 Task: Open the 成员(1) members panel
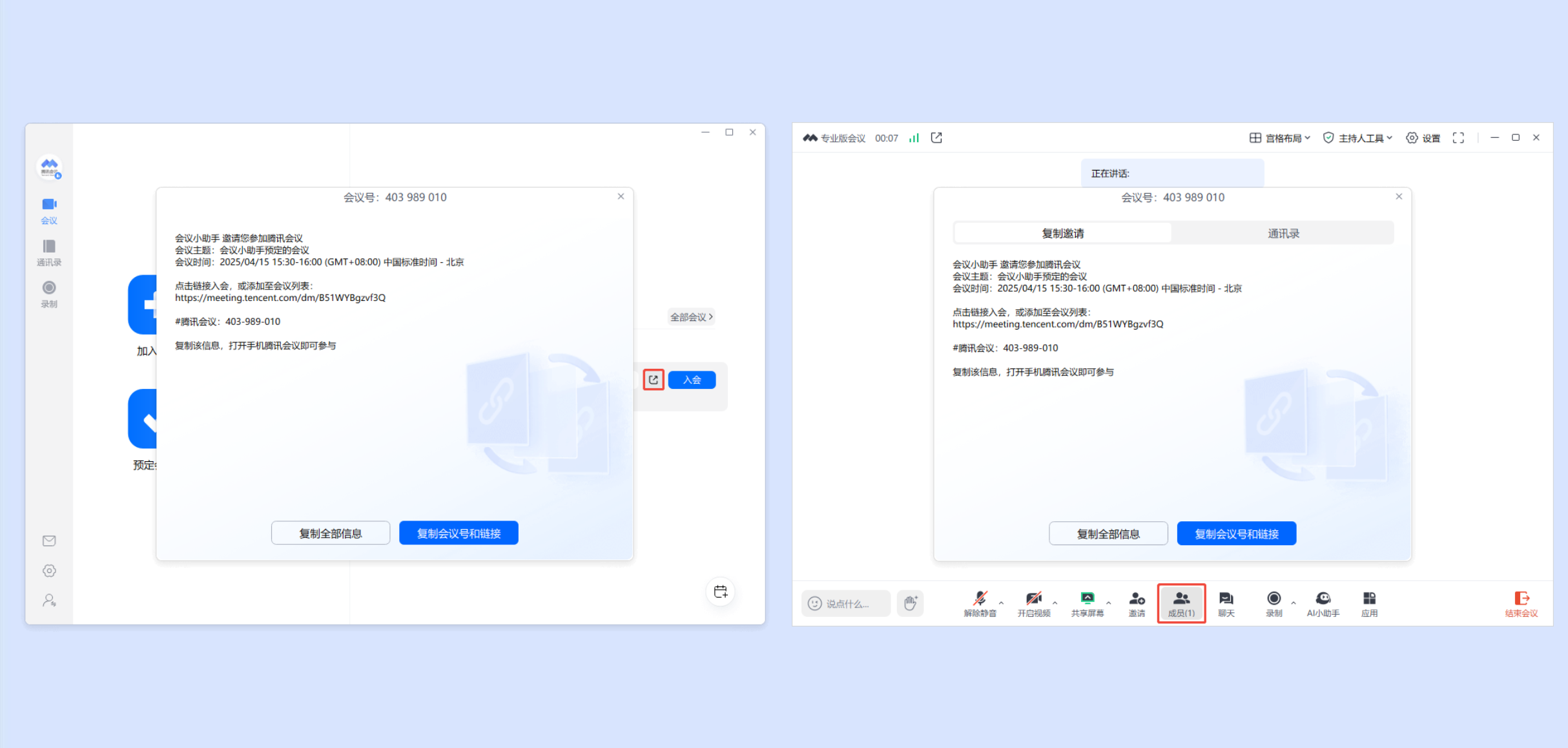coord(1181,603)
